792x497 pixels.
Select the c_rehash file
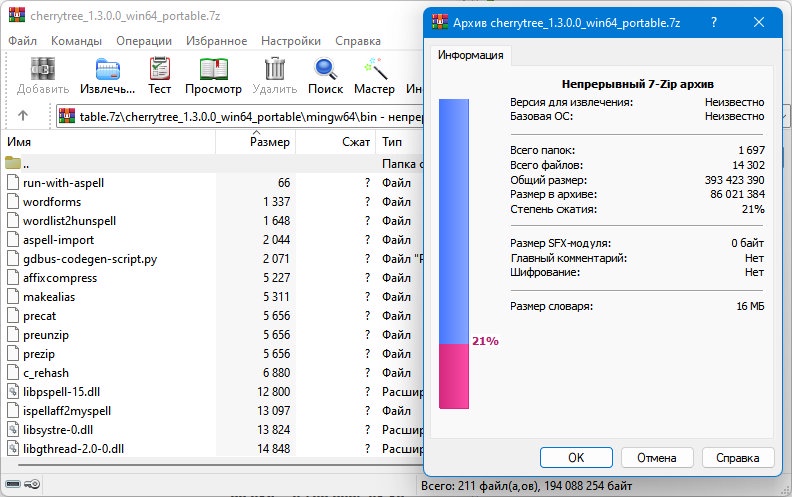coord(45,373)
